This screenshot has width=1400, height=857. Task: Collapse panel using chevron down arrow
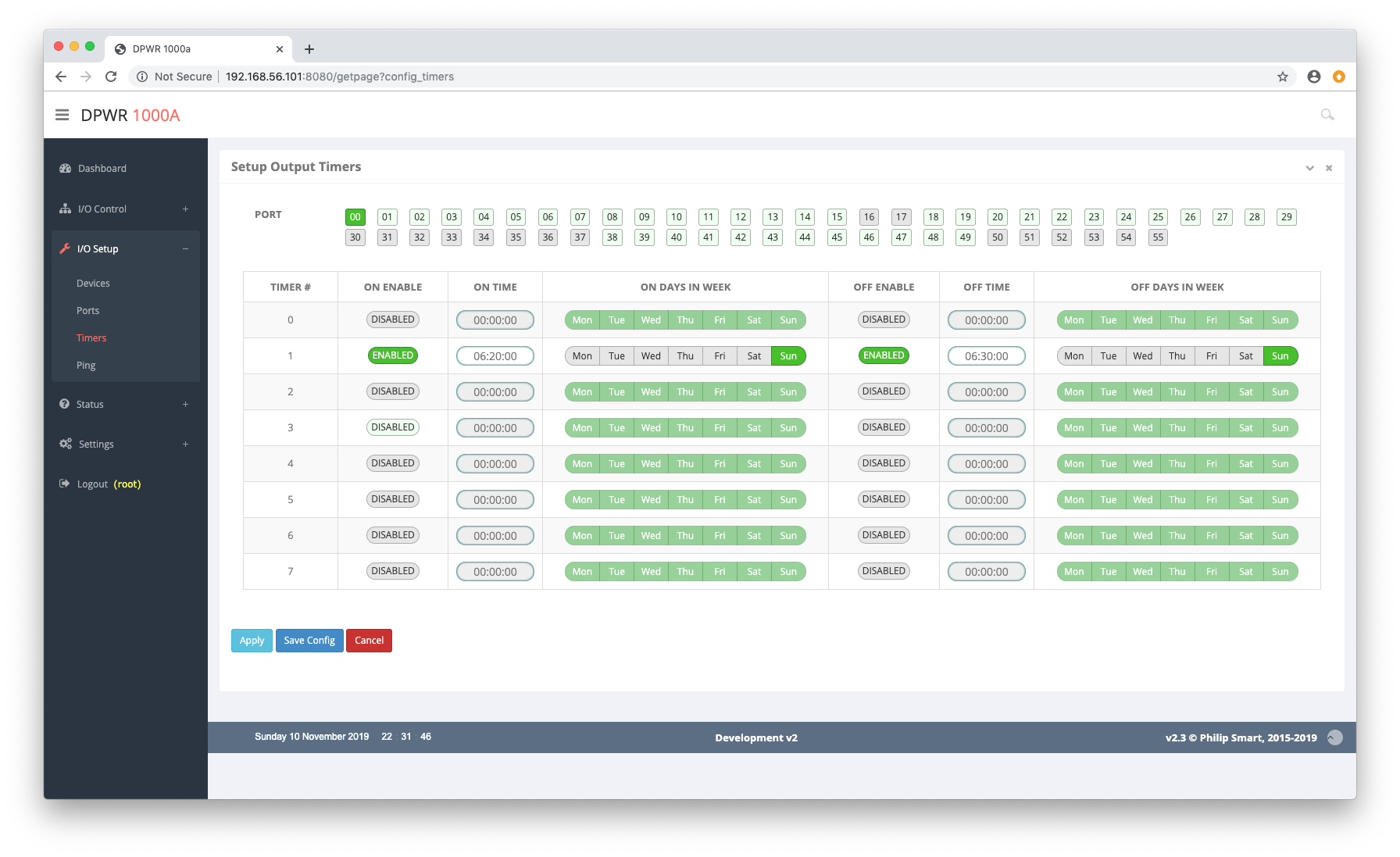pos(1309,168)
